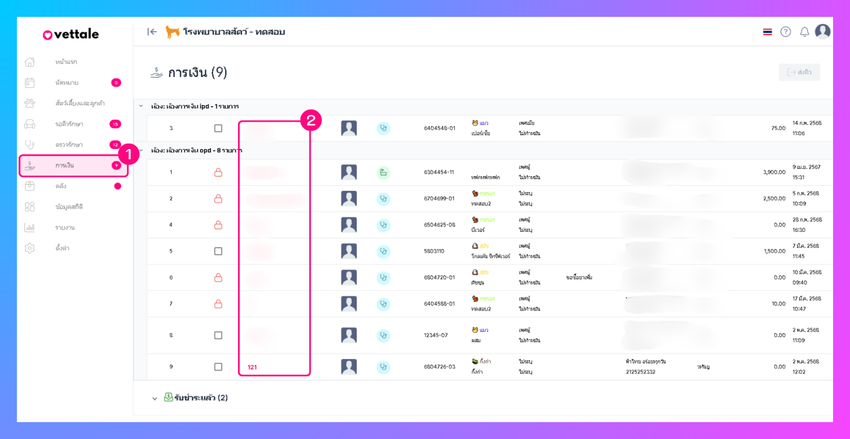
Task: Switch language with the Thai flag icon
Action: [767, 32]
